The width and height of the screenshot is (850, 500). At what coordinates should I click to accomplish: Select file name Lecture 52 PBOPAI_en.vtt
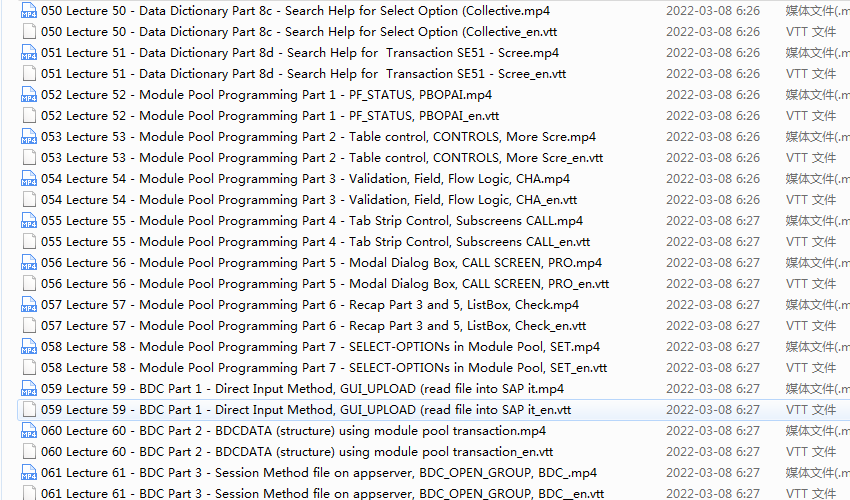pyautogui.click(x=270, y=116)
